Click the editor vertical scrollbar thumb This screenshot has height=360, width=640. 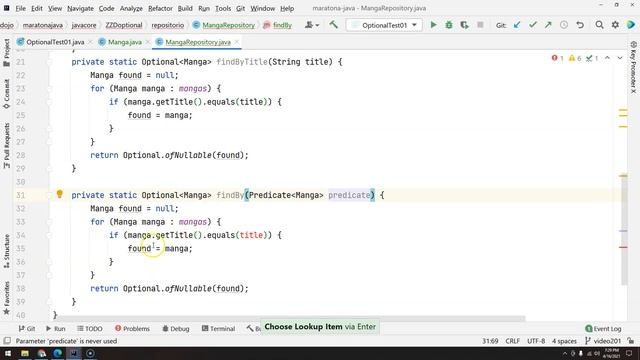pyautogui.click(x=624, y=231)
